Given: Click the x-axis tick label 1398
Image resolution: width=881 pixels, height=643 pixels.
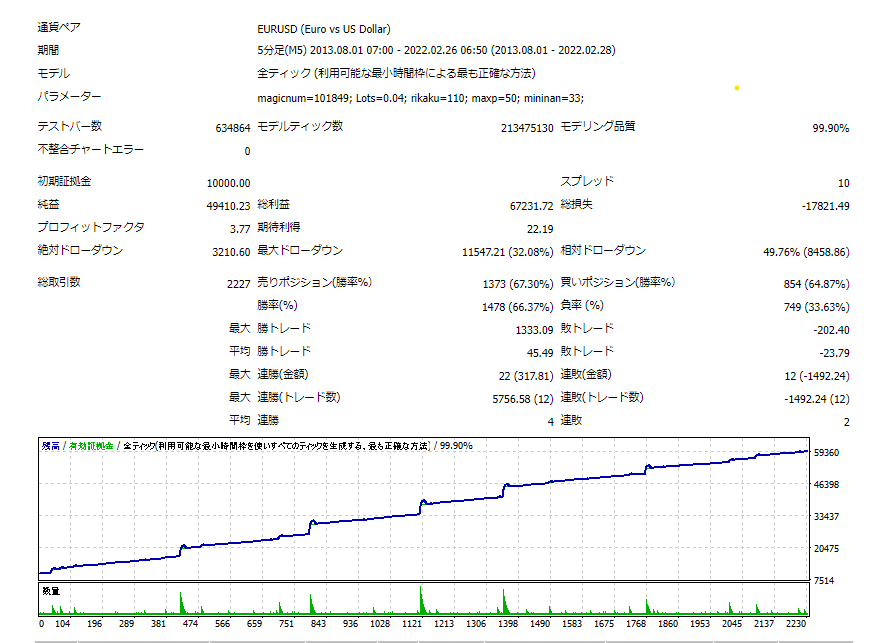Looking at the screenshot, I should pos(508,623).
